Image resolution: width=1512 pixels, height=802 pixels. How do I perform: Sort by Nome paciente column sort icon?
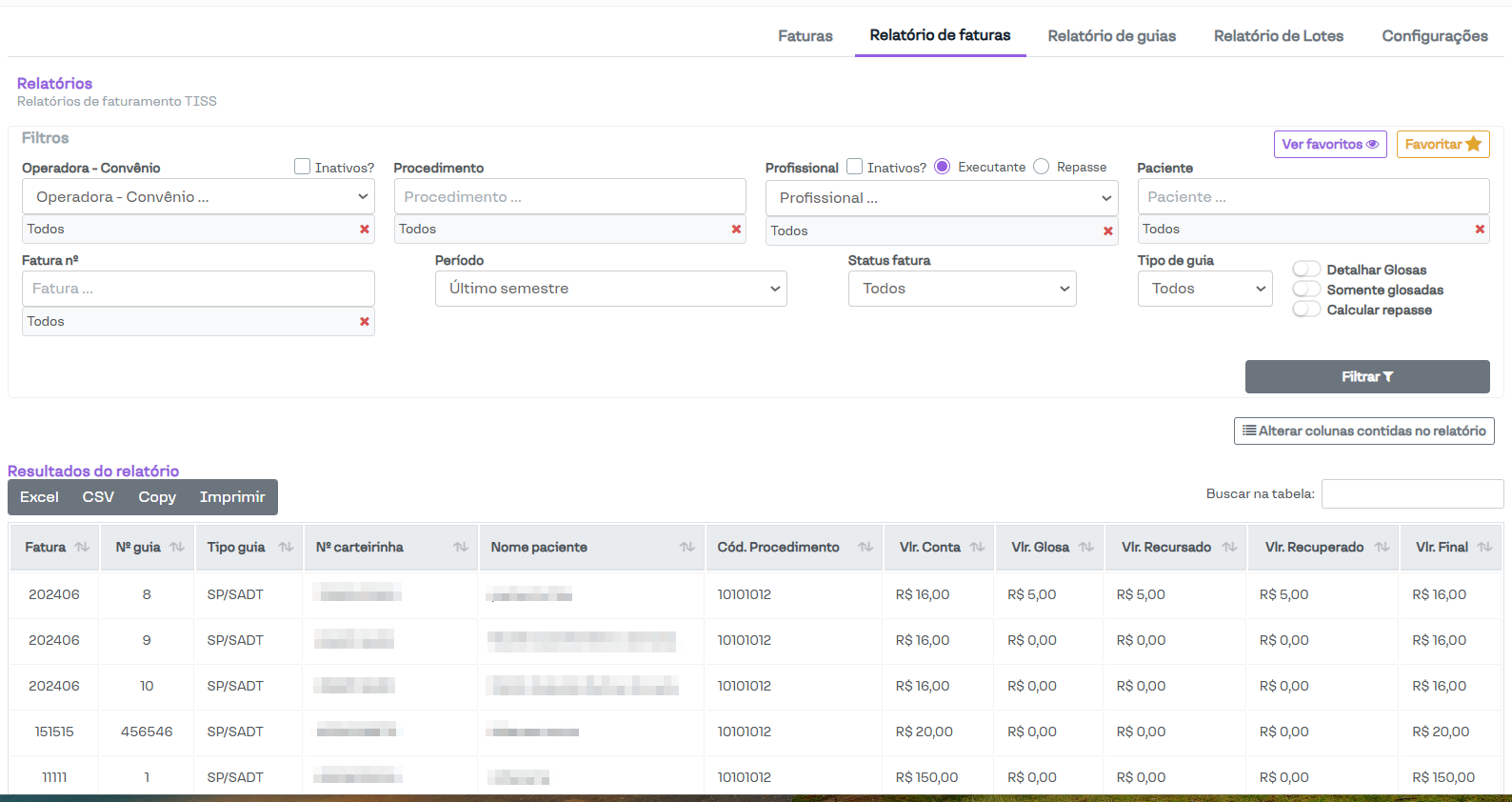coord(686,548)
